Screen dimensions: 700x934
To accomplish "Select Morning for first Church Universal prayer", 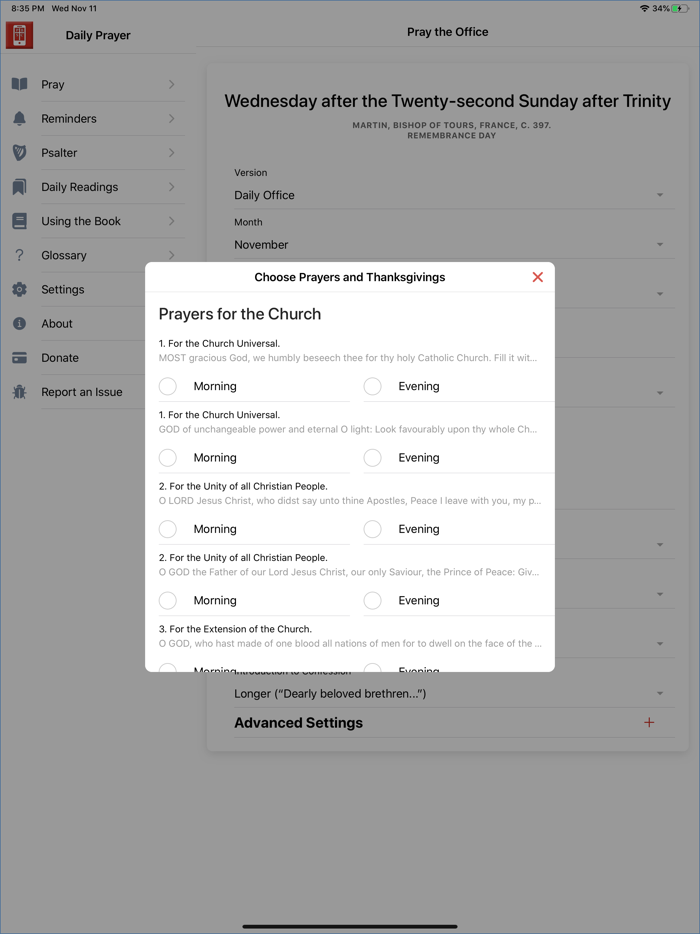I will [x=168, y=386].
